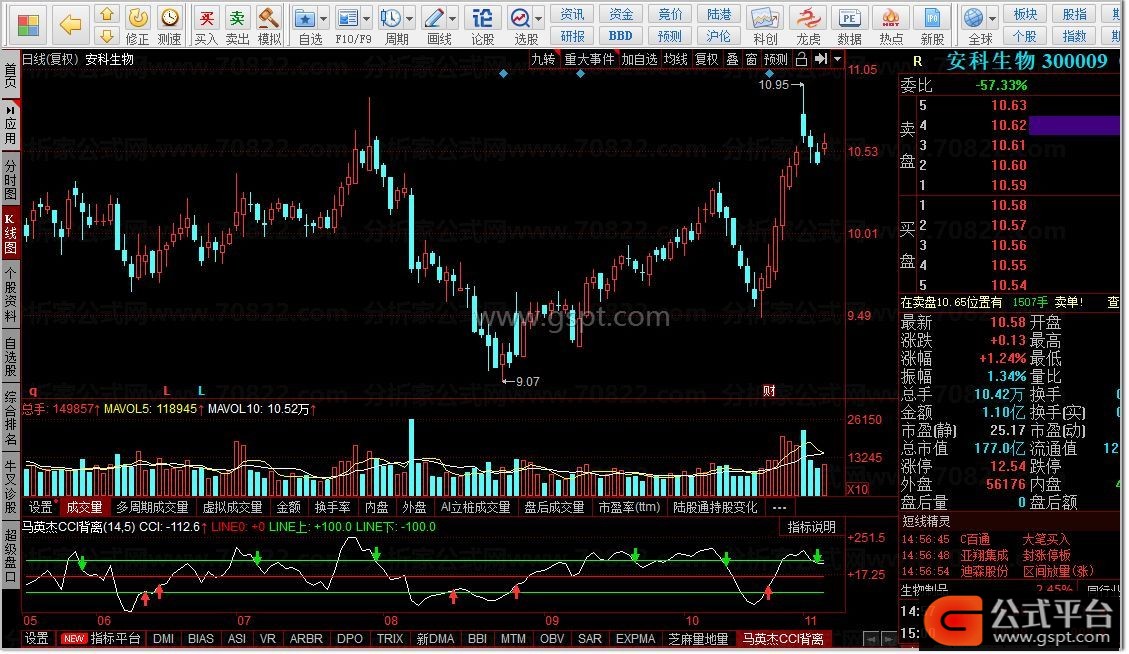
Task: Click the 周期 period clock icon
Action: click(391, 19)
